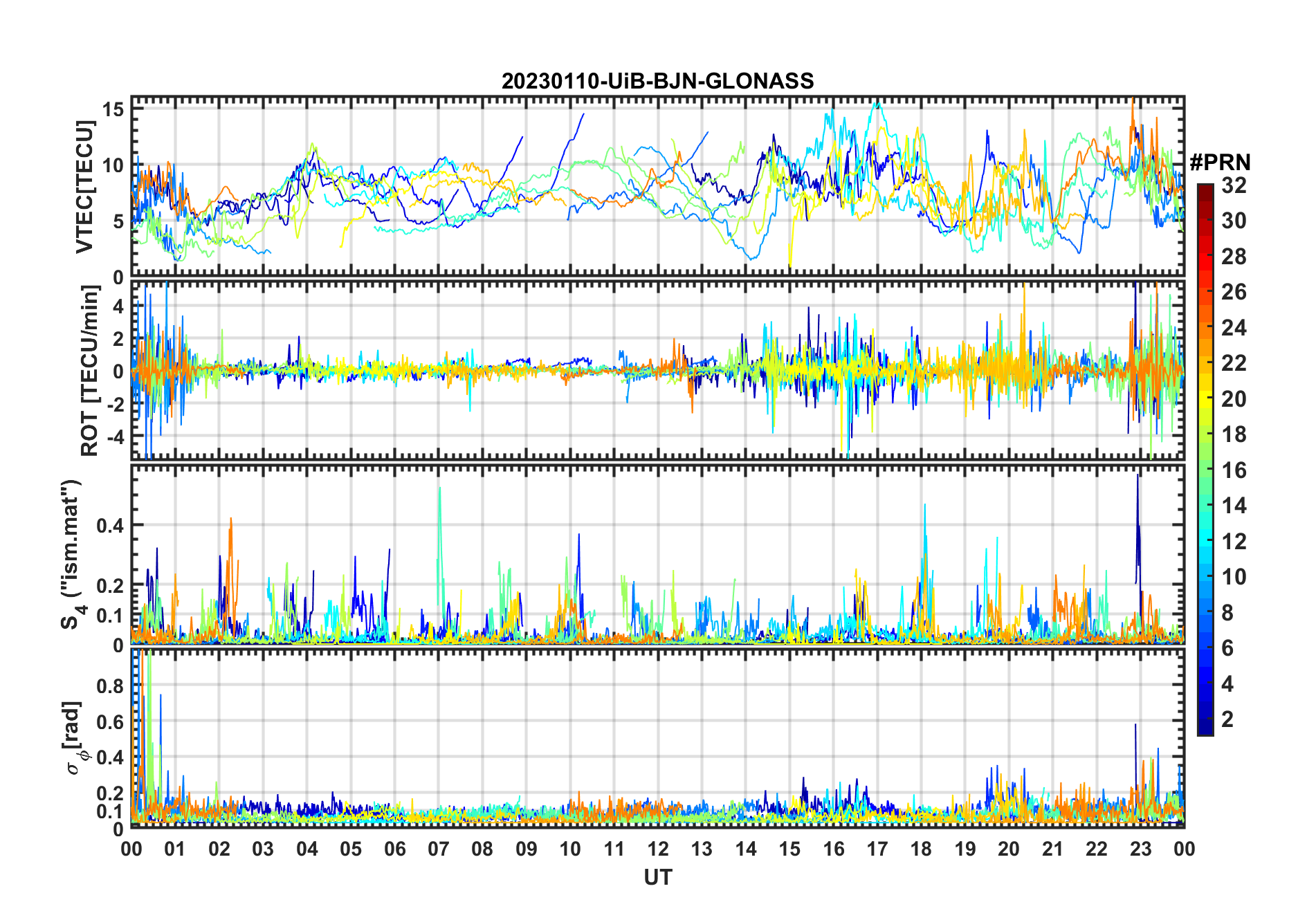Click the S4 plot panel
Viewport: 1316px width, 920px height.
tap(657, 555)
